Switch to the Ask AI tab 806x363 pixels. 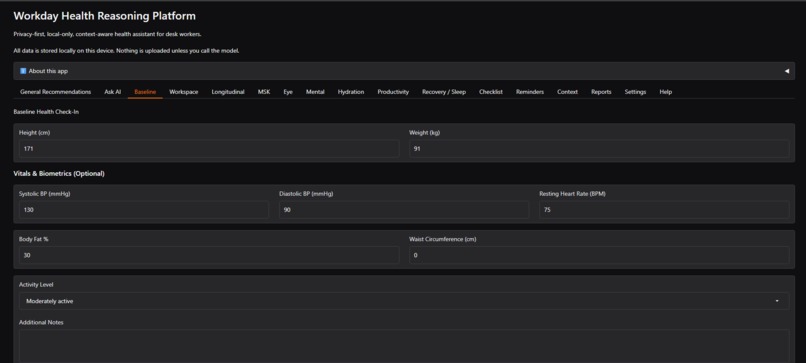[x=113, y=92]
